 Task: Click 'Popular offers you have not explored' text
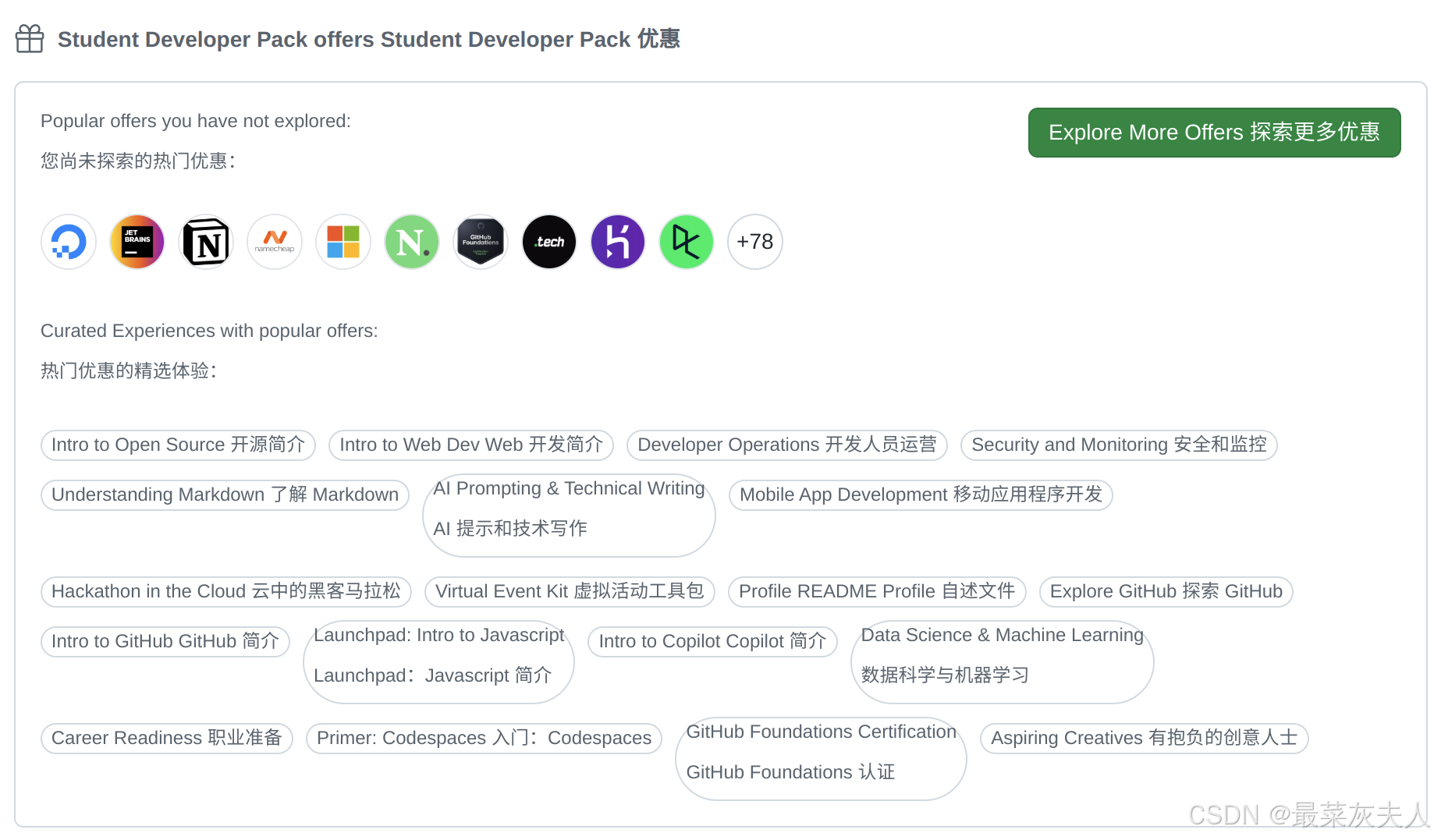coord(196,121)
